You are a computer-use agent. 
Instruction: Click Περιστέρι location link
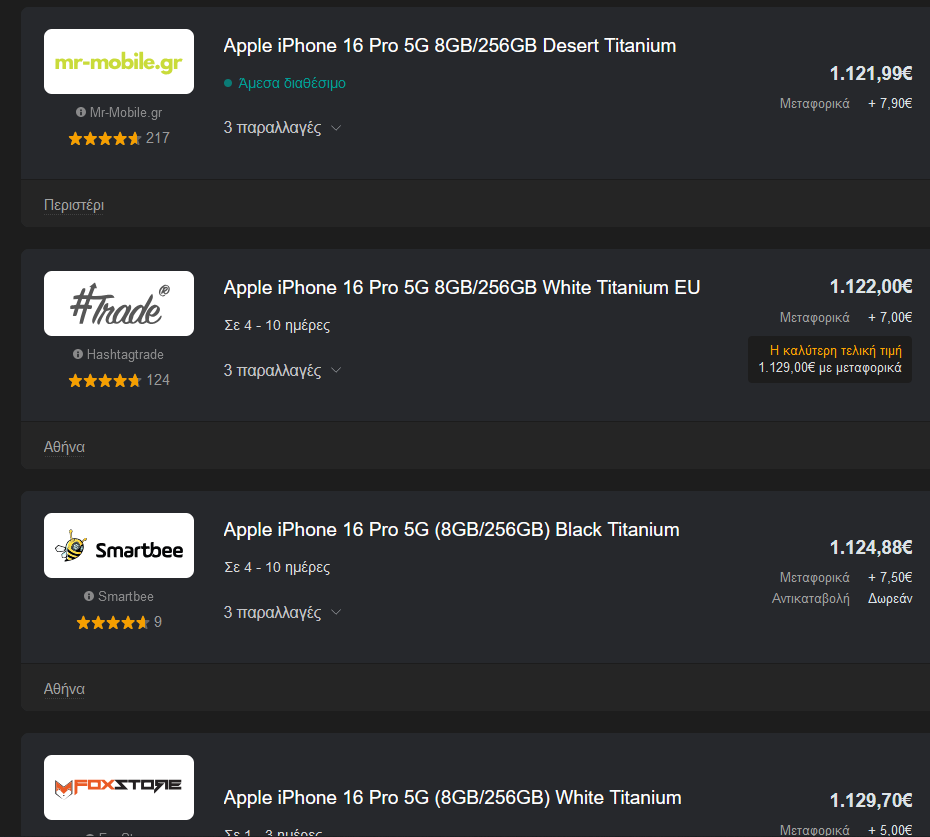74,205
